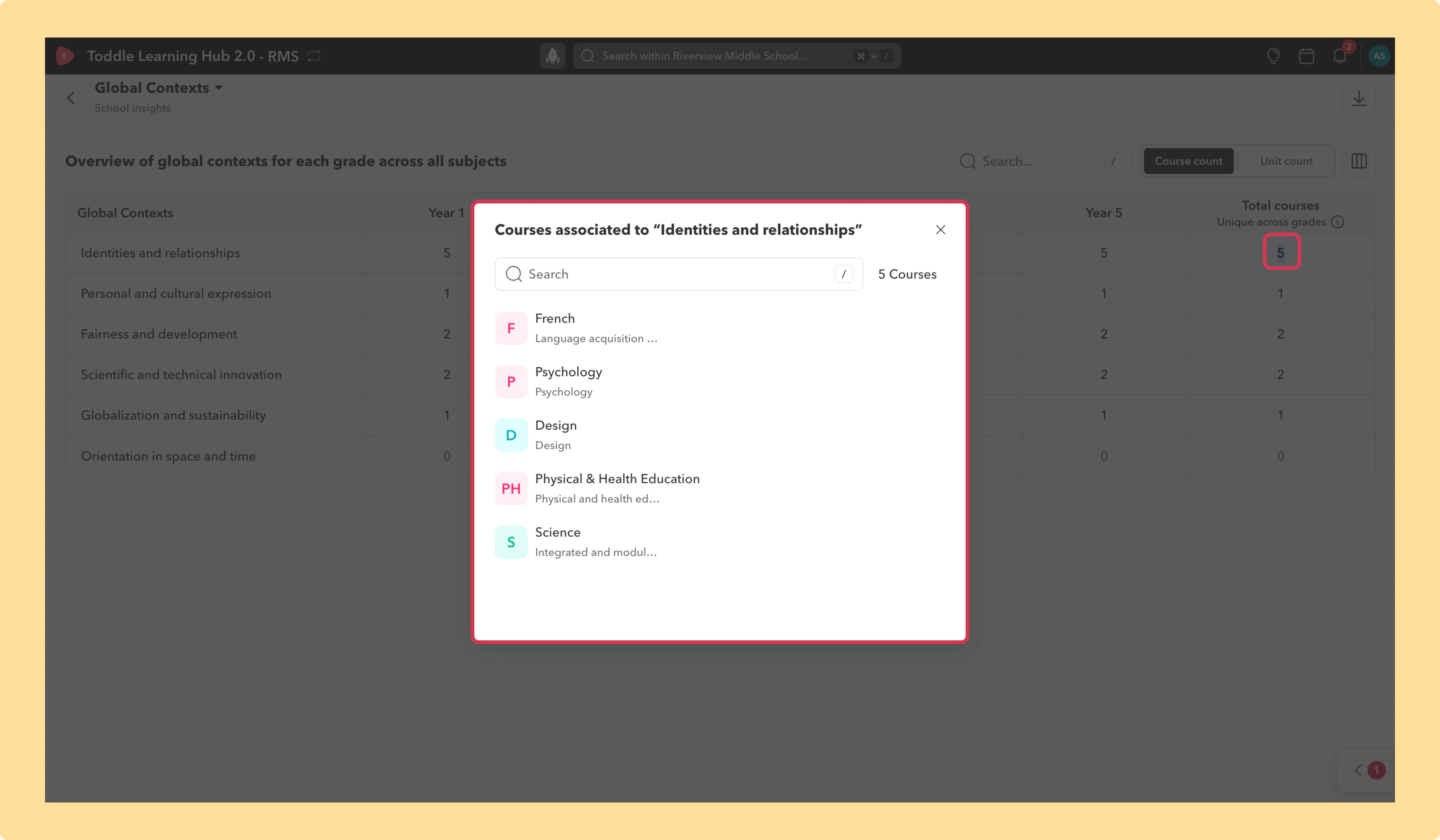Open the notifications bell icon
The width and height of the screenshot is (1440, 840).
[x=1339, y=56]
